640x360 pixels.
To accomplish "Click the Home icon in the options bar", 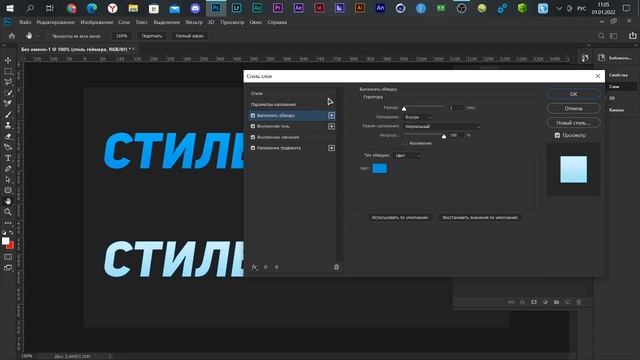I will tap(12, 36).
